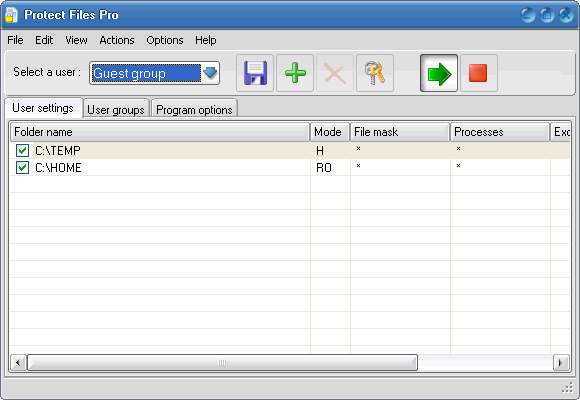Image resolution: width=580 pixels, height=400 pixels.
Task: Click the red X delete icon
Action: click(335, 73)
